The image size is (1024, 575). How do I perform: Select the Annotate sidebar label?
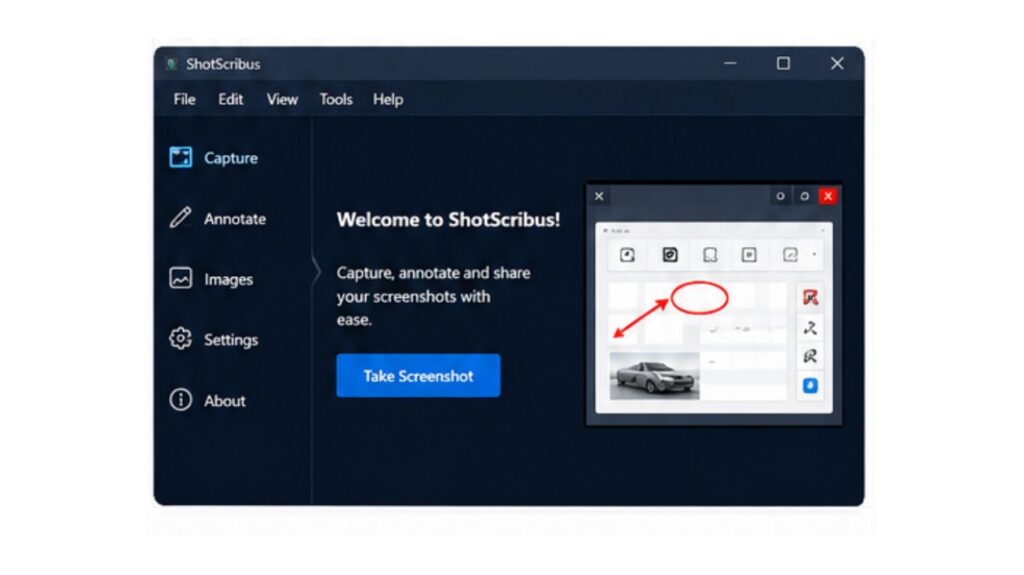(234, 219)
